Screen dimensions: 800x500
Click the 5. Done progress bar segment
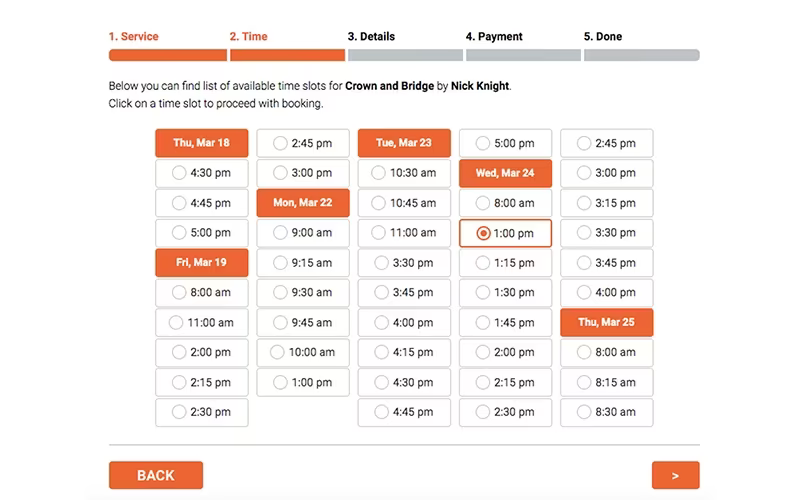pos(642,55)
